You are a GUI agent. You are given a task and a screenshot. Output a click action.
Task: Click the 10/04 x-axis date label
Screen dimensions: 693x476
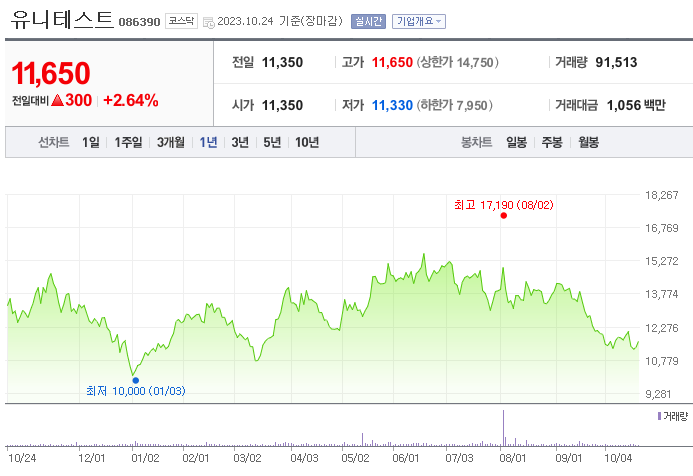coord(618,458)
